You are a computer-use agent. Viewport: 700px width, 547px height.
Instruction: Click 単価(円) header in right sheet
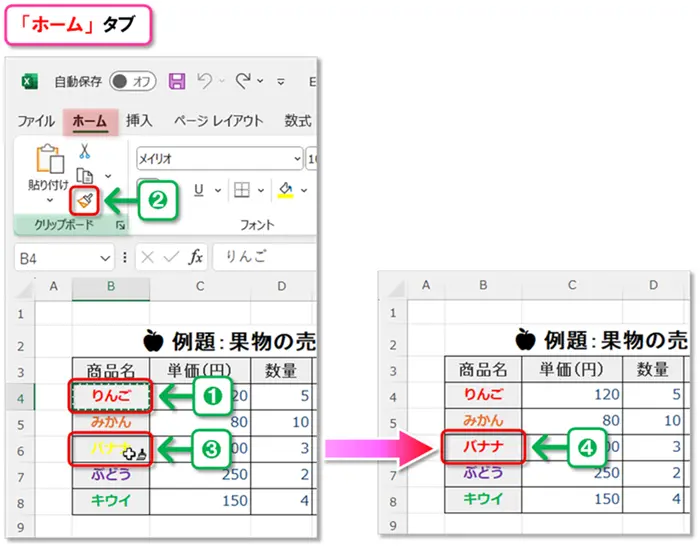[572, 369]
